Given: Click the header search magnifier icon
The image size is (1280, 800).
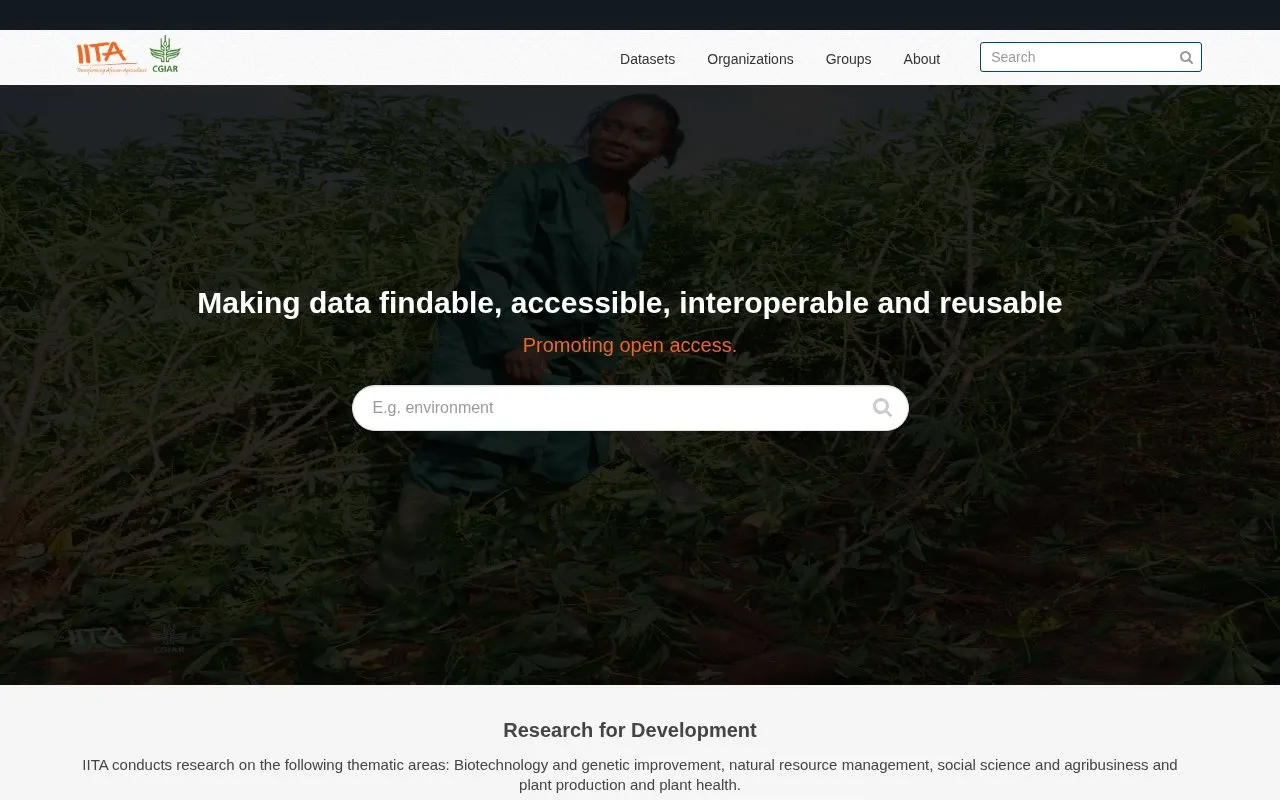Looking at the screenshot, I should 1186,58.
